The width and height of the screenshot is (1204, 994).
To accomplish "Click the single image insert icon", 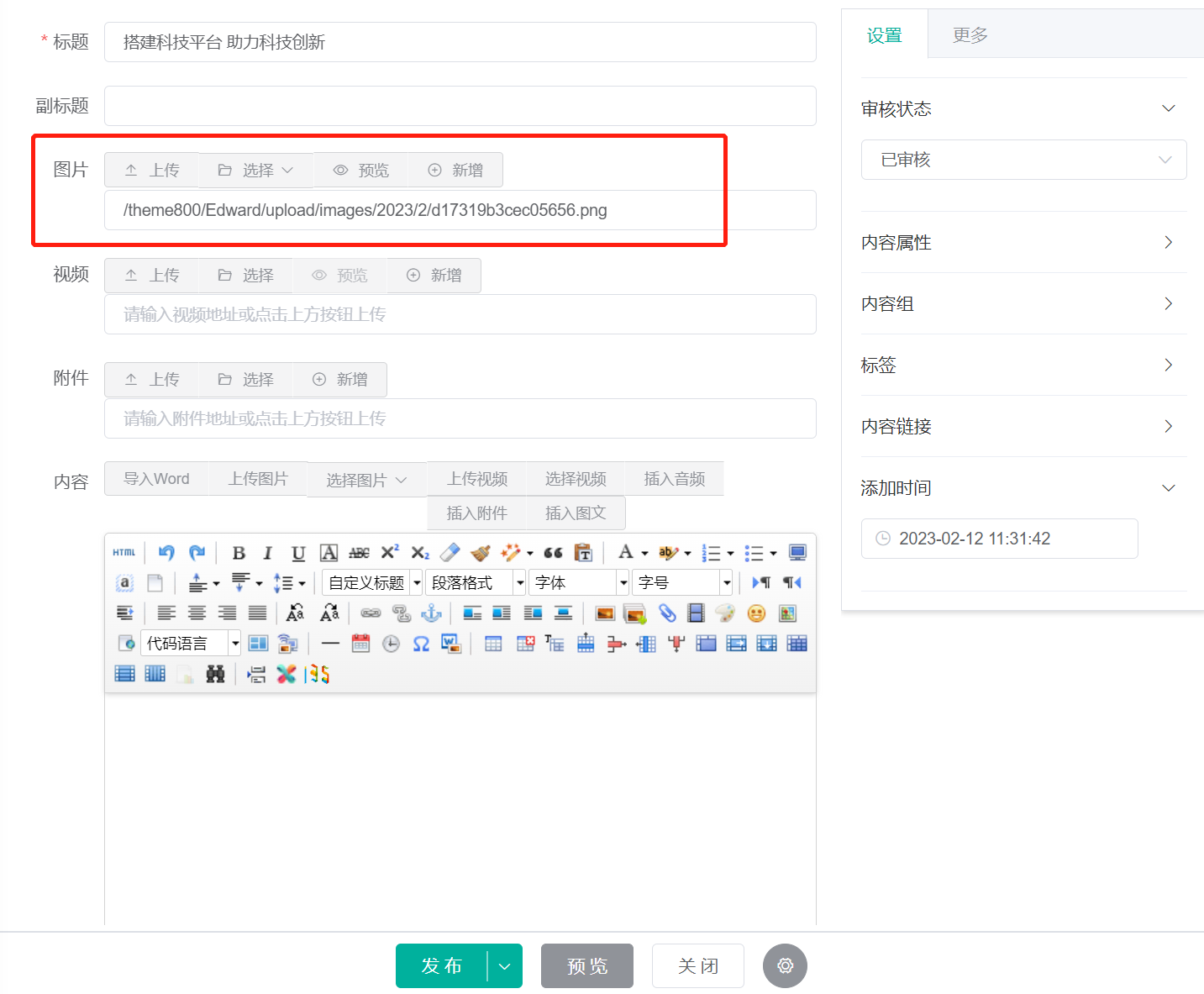I will 605,613.
